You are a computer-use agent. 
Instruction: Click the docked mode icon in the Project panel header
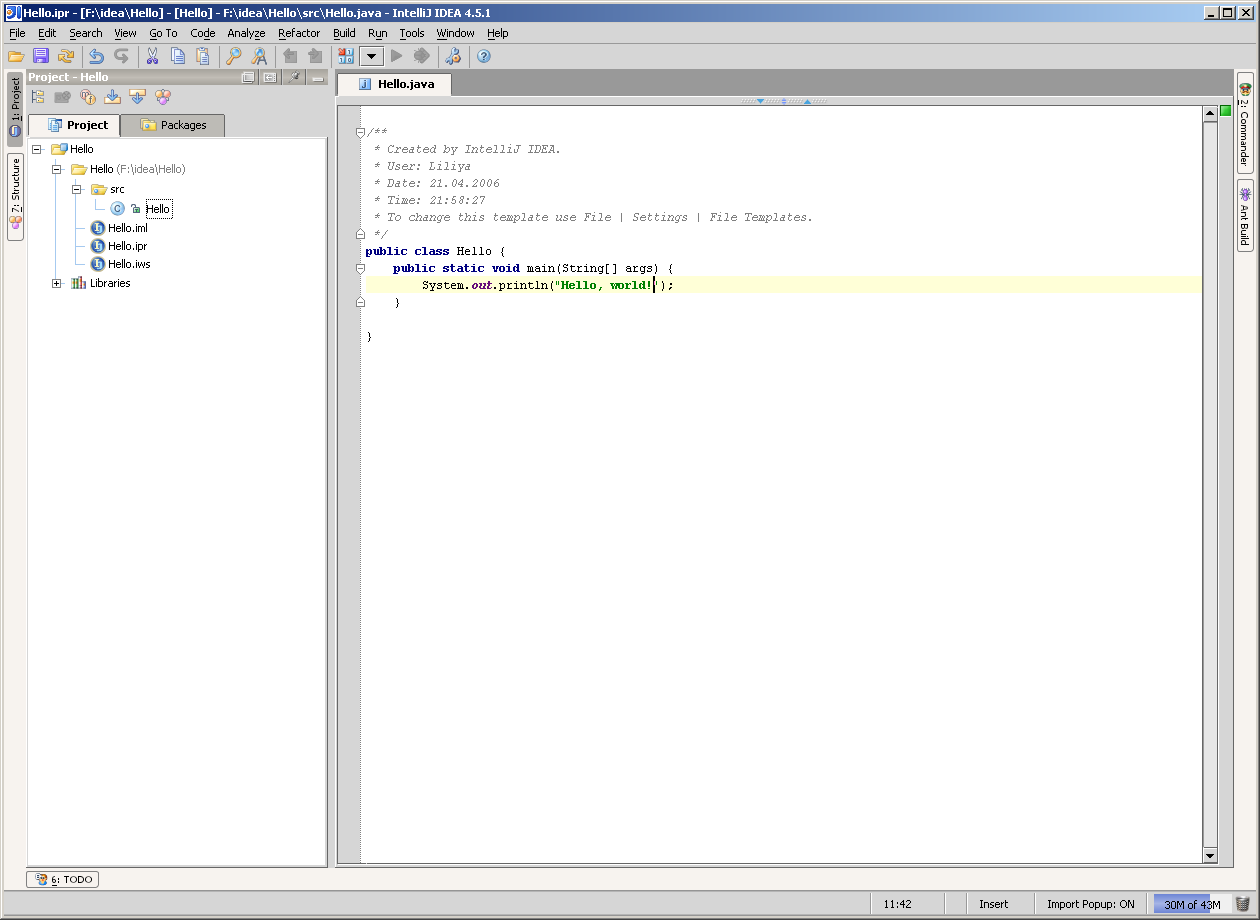coord(270,77)
